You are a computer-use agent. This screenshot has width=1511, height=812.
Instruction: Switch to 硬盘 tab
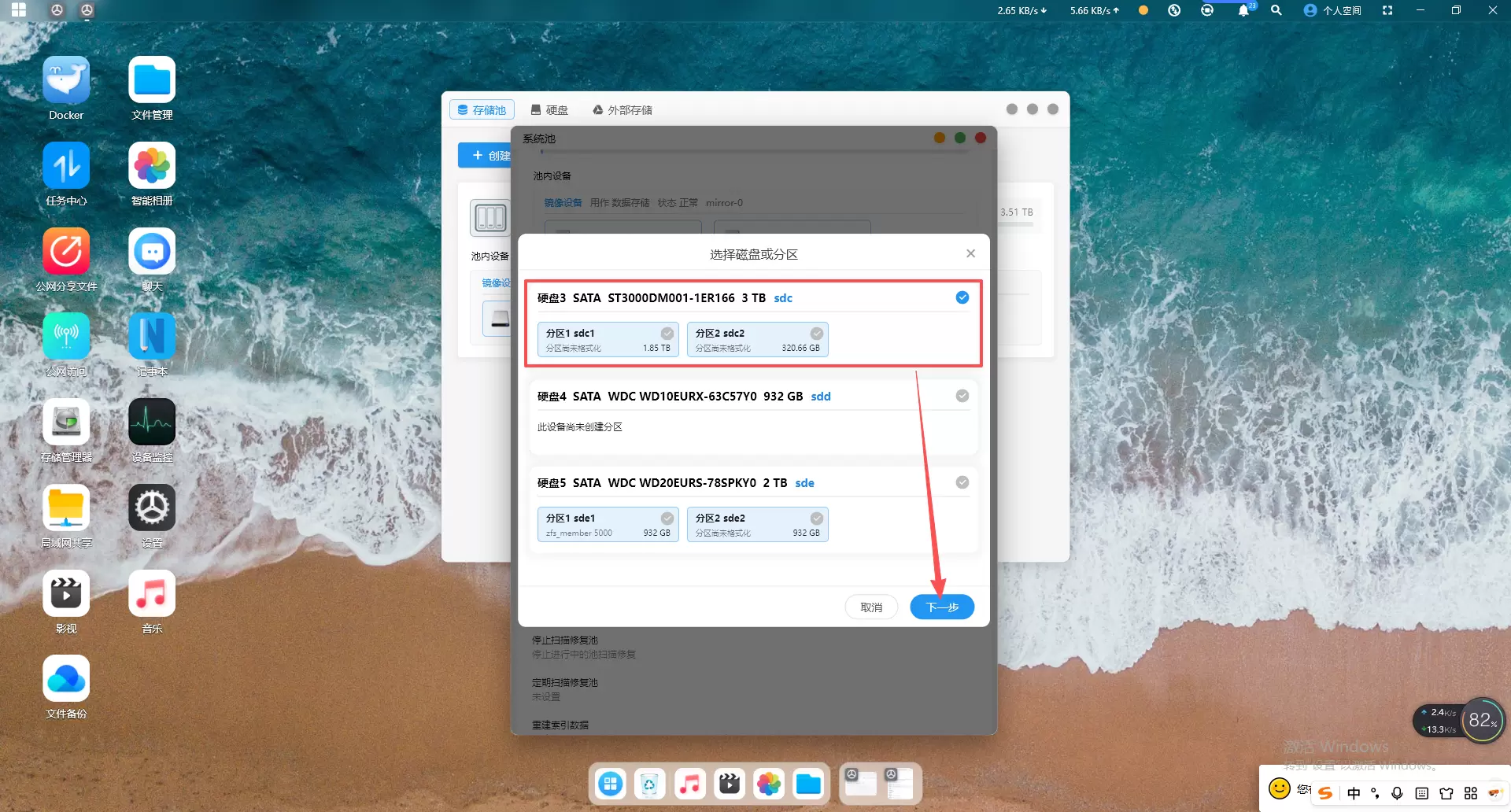[549, 110]
